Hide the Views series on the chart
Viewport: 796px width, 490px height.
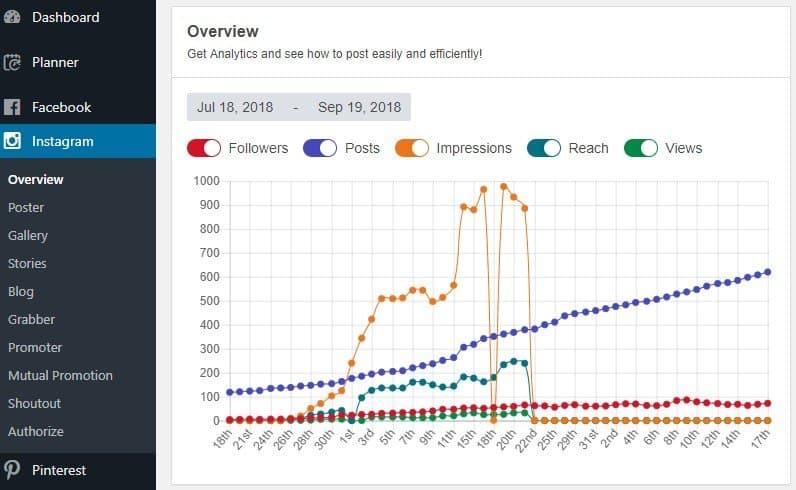tap(641, 148)
